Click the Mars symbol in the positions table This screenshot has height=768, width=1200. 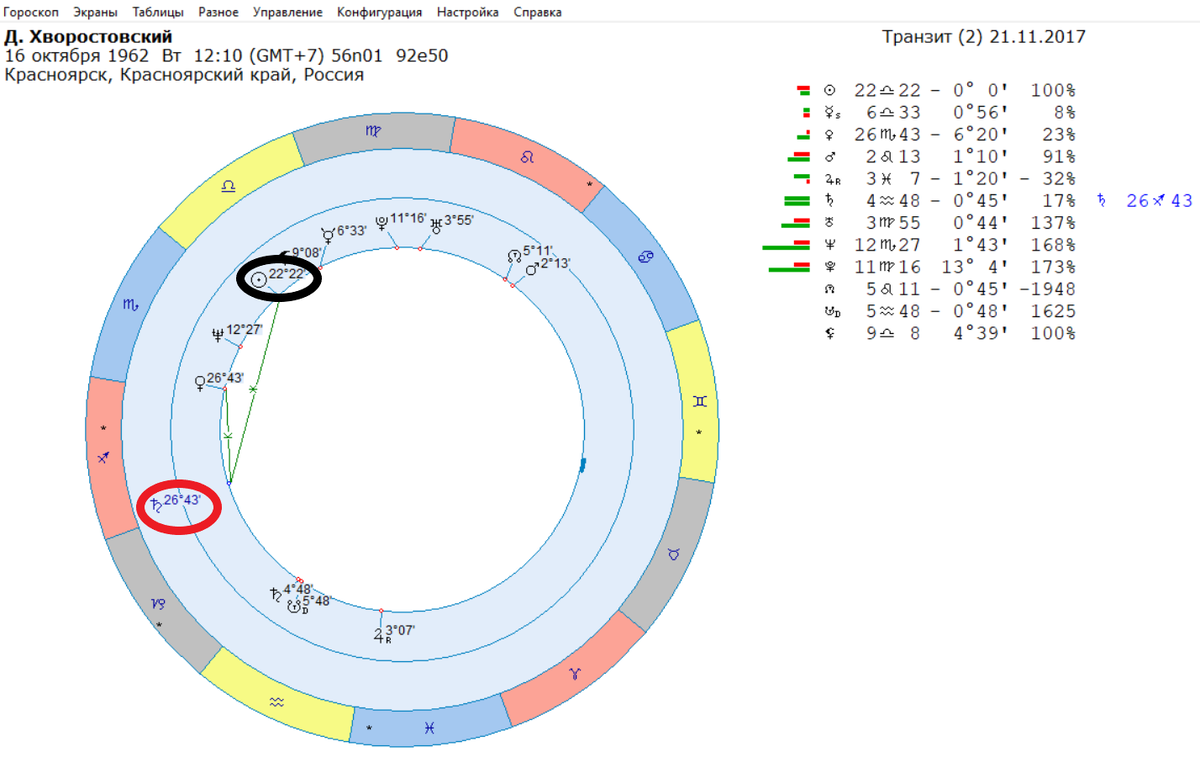[x=828, y=157]
